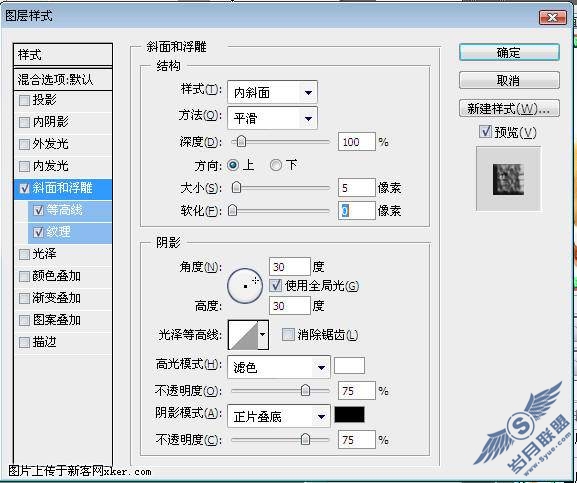This screenshot has height=483, width=577.
Task: Select the 下 direction radio button
Action: click(276, 165)
